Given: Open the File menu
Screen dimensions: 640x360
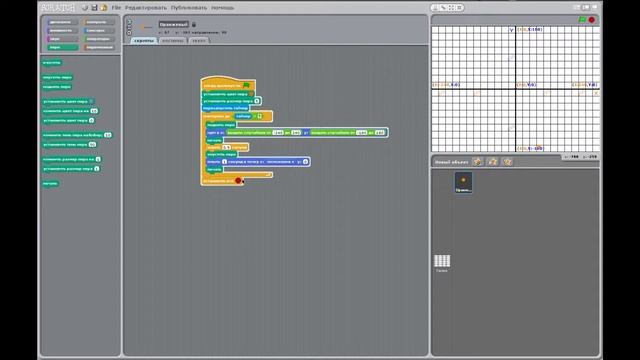Looking at the screenshot, I should [x=116, y=8].
